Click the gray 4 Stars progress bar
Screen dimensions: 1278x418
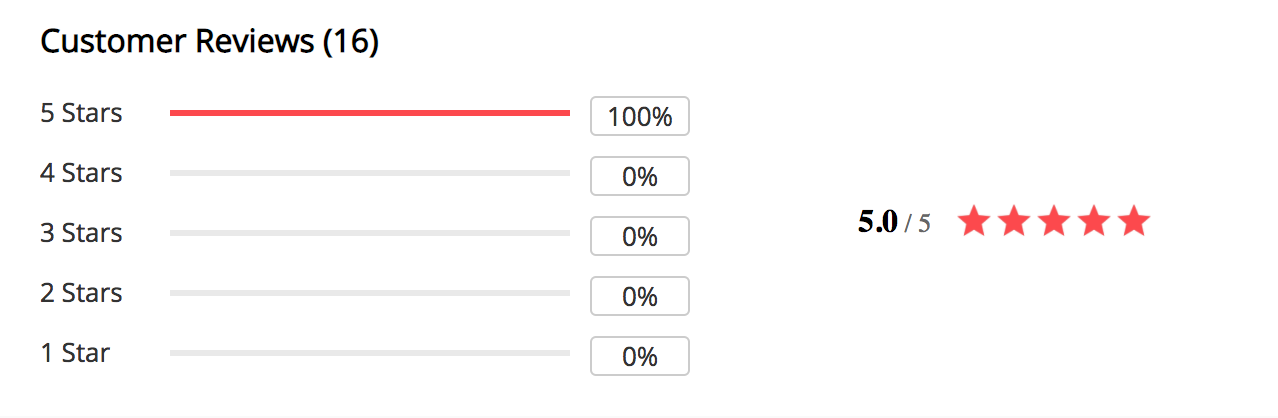tap(370, 173)
